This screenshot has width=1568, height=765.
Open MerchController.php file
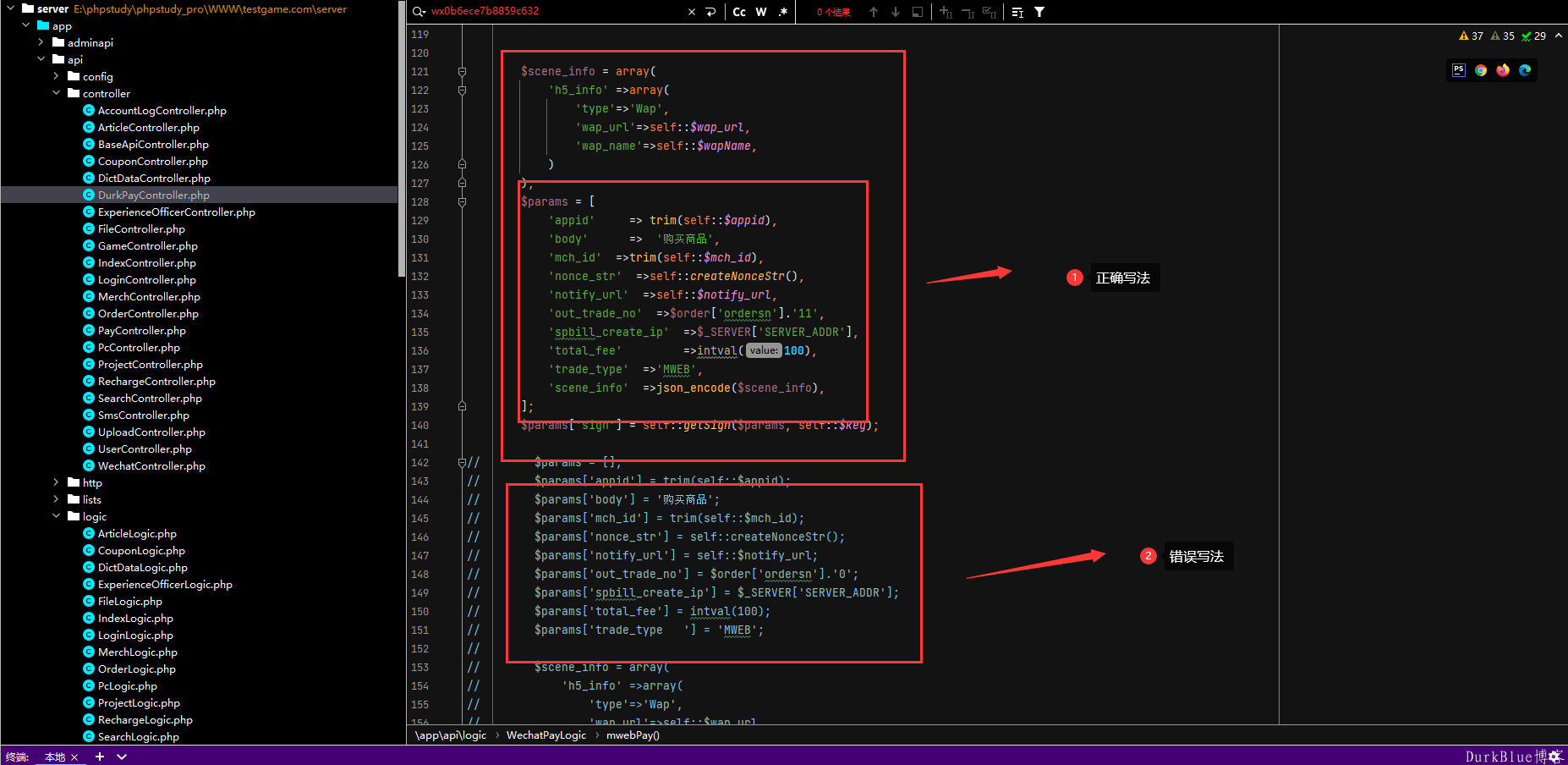pos(149,296)
